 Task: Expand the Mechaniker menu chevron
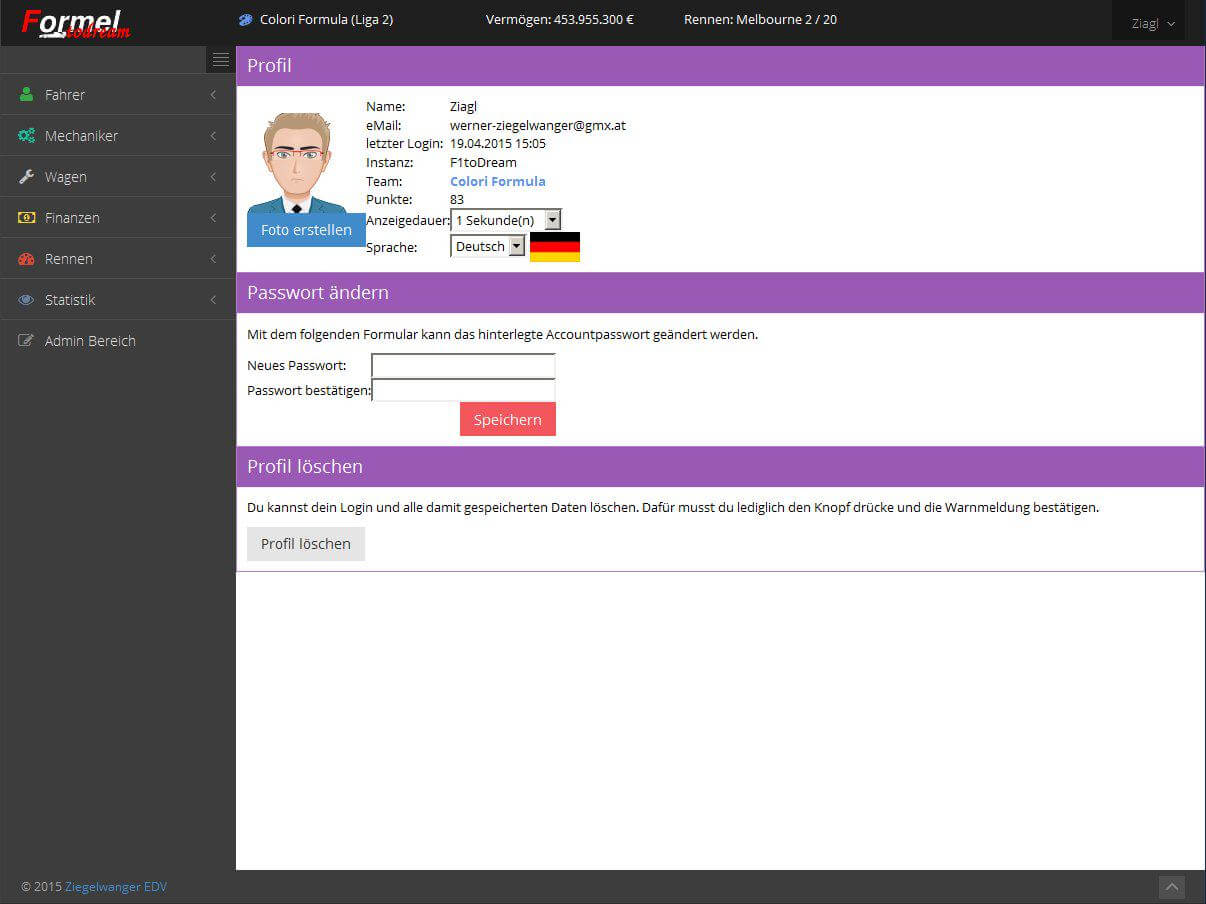tap(213, 136)
